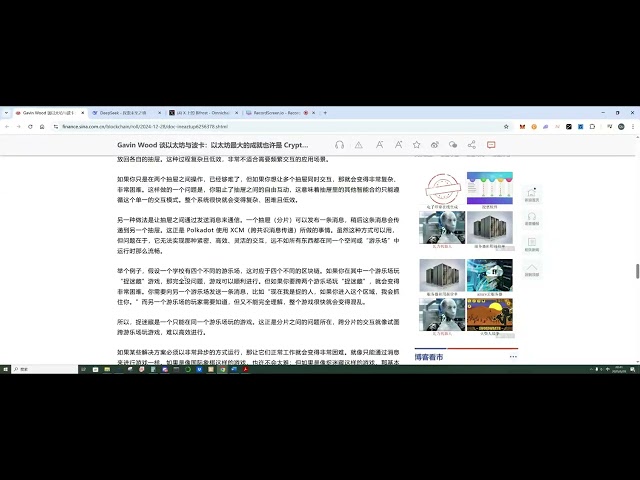Click the paragraph mentioning Polkadot XCM
Viewport: 640px width, 480px height.
pos(258,236)
